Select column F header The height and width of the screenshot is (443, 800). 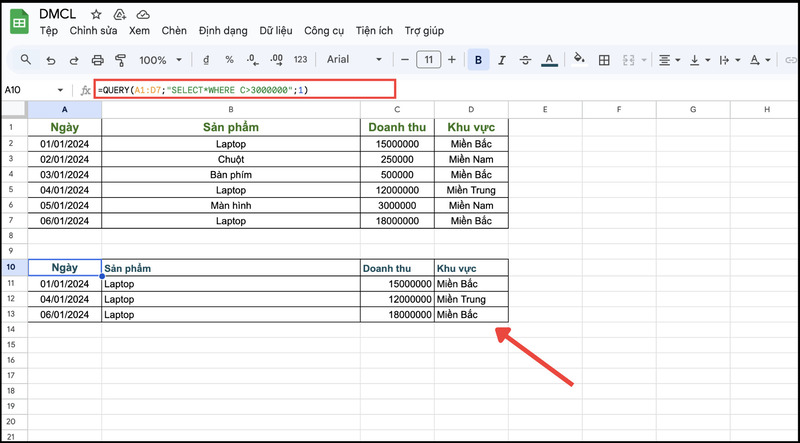(619, 109)
